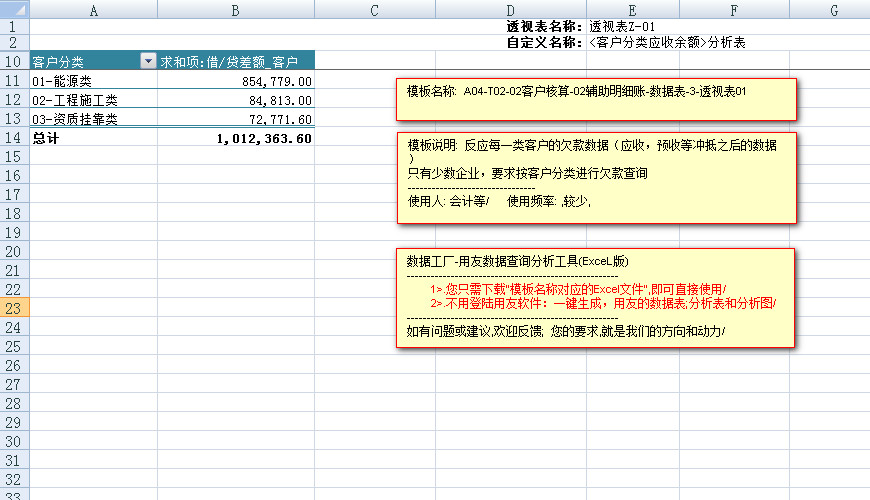Select highlighted row 23 header
The image size is (870, 500).
(15, 308)
